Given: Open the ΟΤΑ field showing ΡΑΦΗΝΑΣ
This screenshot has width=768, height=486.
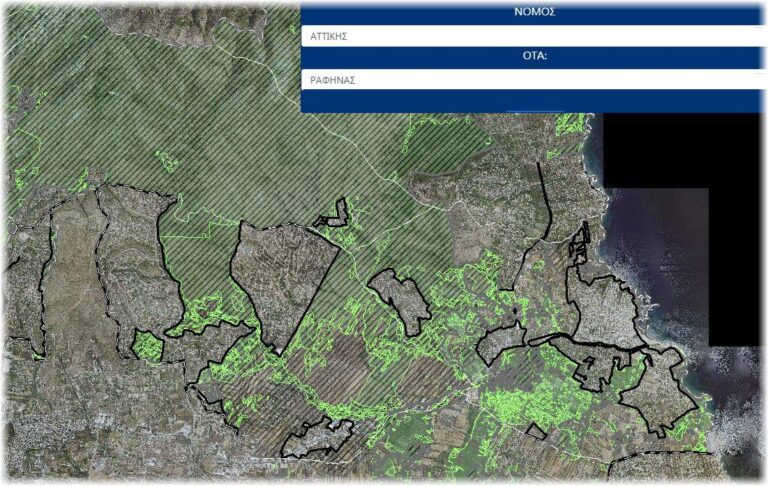Looking at the screenshot, I should click(x=530, y=79).
